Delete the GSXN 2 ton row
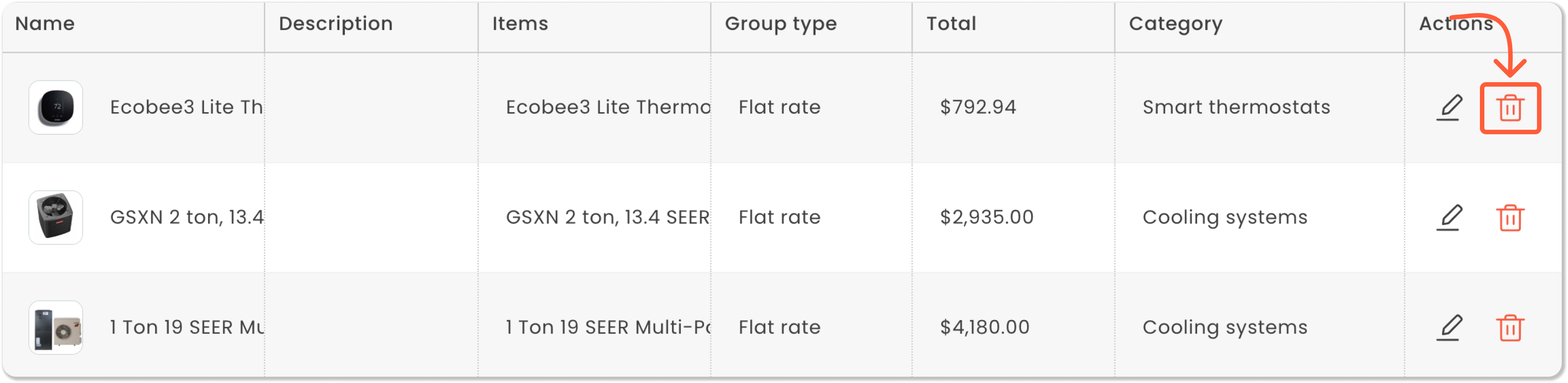The height and width of the screenshot is (383, 1568). click(1510, 218)
